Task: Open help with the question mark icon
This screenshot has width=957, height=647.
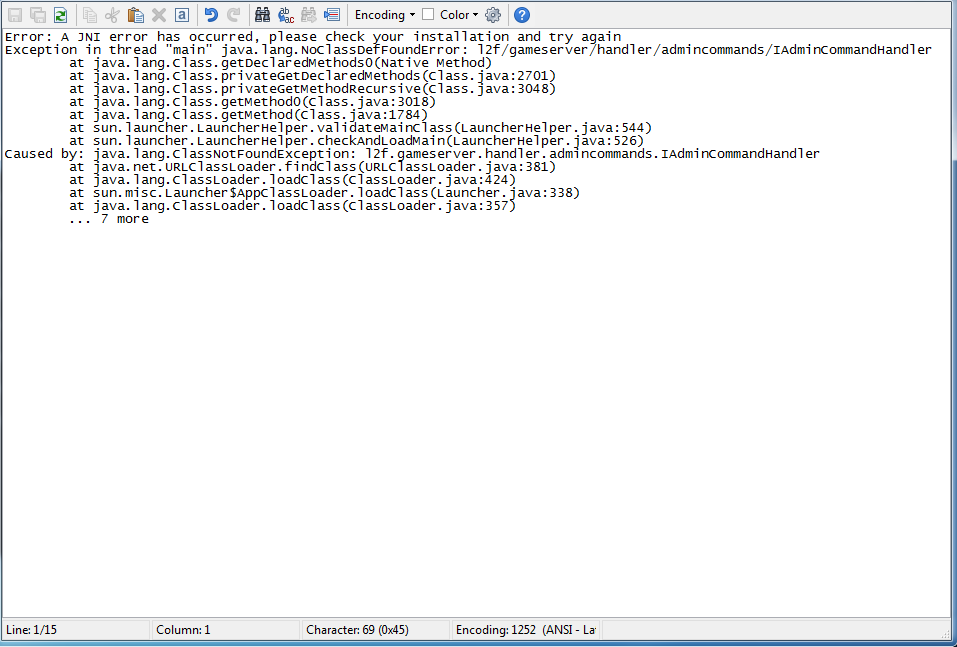Action: coord(522,15)
